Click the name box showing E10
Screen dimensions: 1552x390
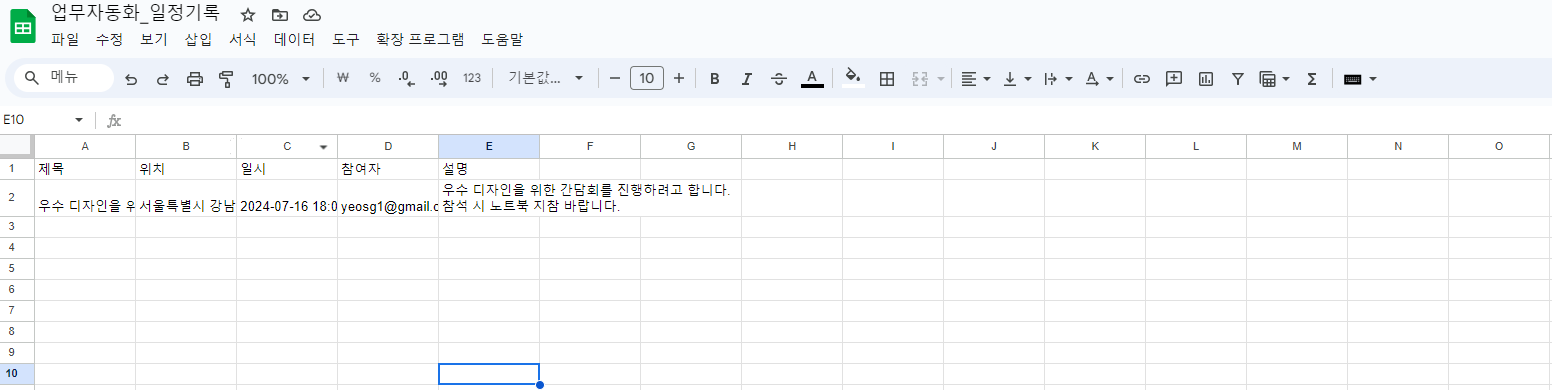coord(36,120)
